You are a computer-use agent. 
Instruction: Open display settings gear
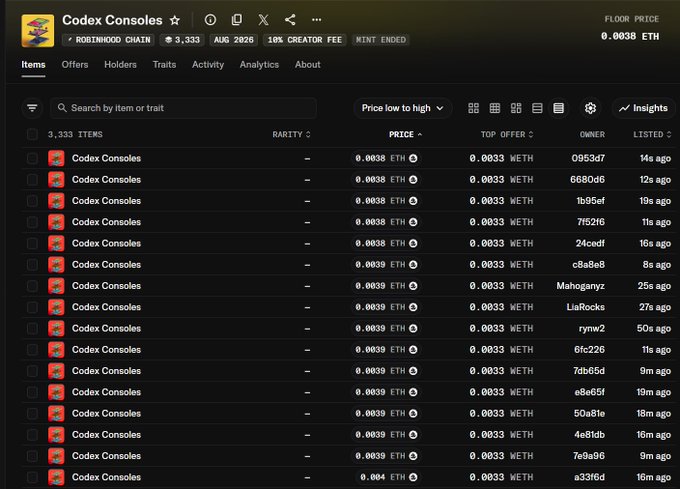coord(590,108)
